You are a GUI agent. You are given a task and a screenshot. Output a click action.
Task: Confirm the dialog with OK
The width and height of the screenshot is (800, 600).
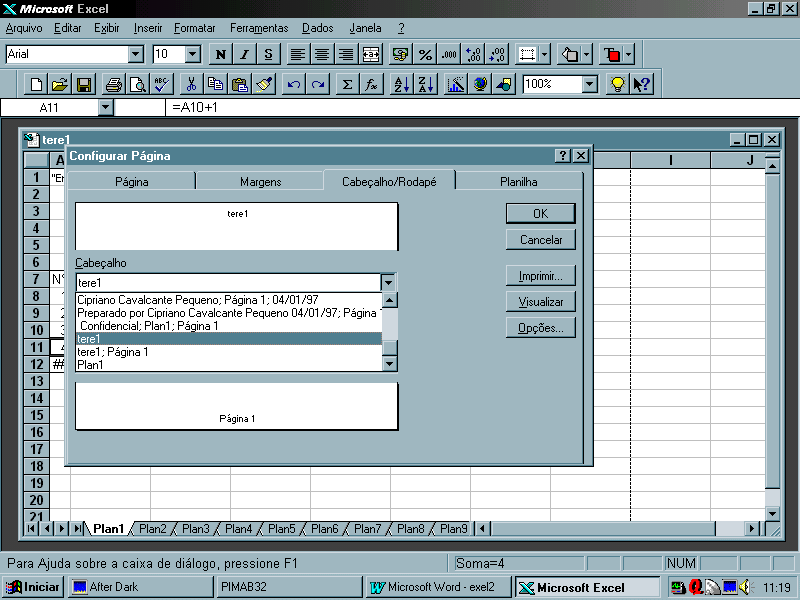[x=541, y=213]
